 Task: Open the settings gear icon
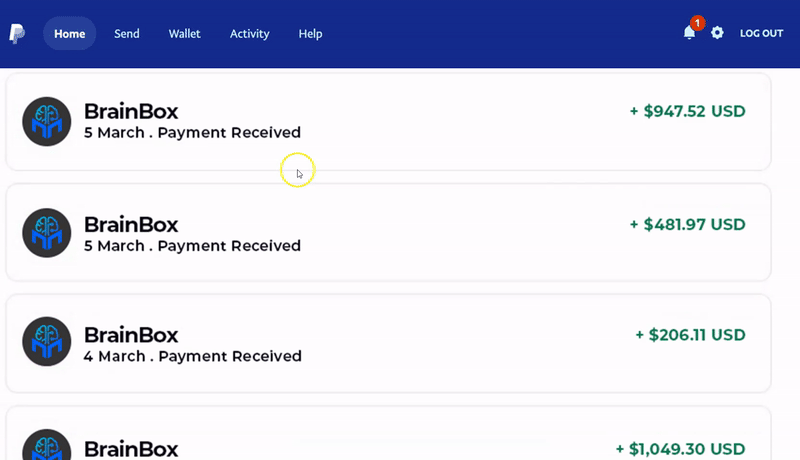717,33
